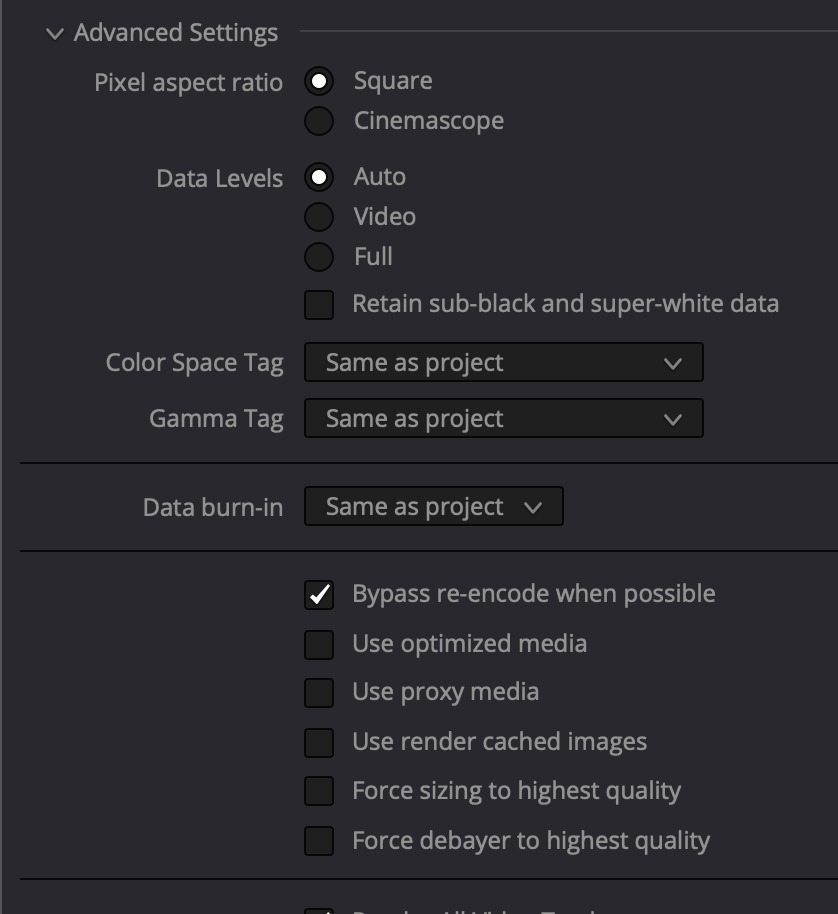Enable Force sizing to highest quality
The height and width of the screenshot is (914, 838).
tap(319, 791)
